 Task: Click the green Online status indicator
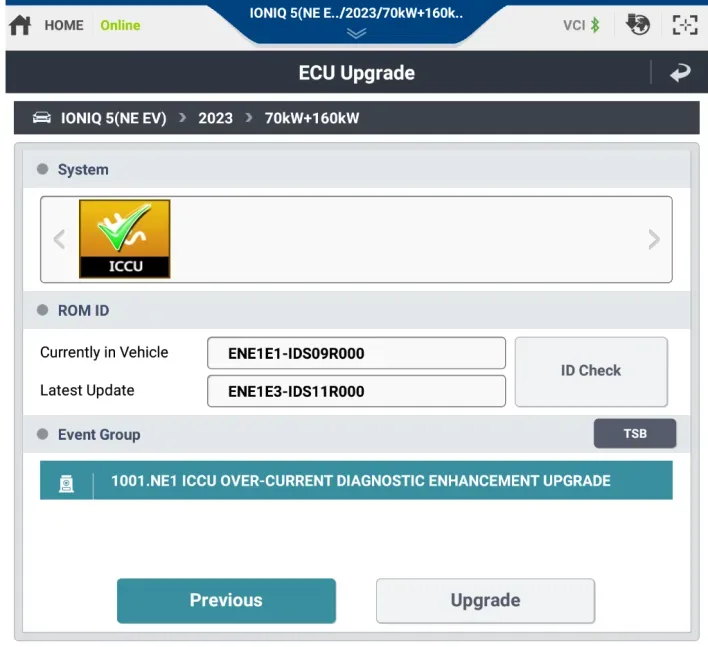click(x=120, y=25)
